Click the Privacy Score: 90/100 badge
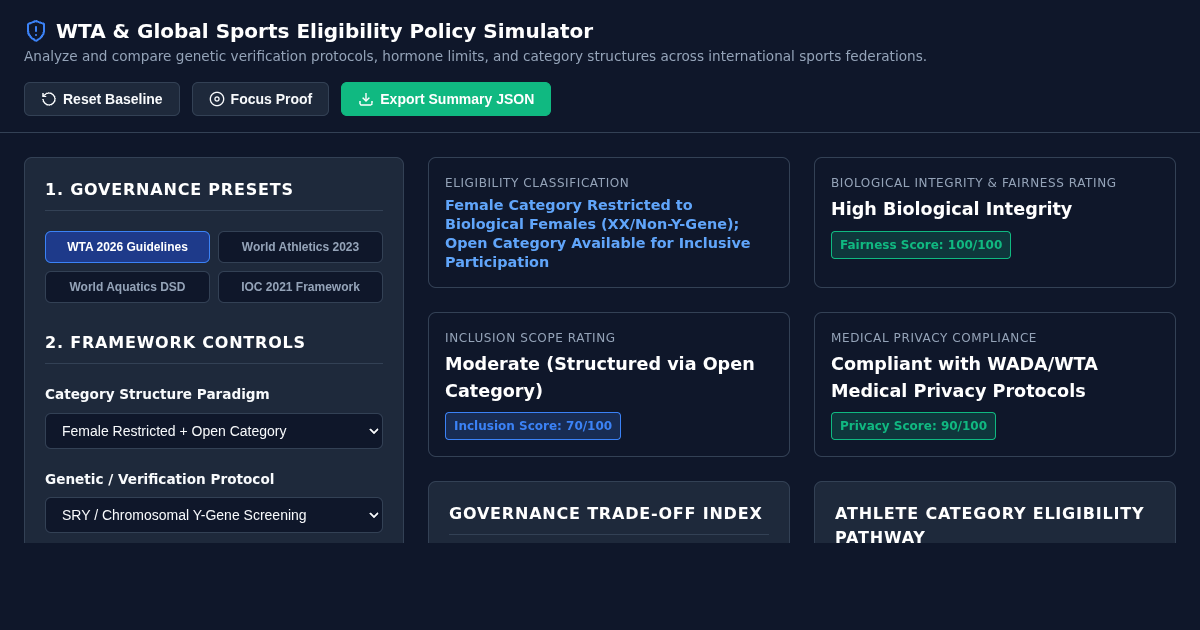 [913, 426]
